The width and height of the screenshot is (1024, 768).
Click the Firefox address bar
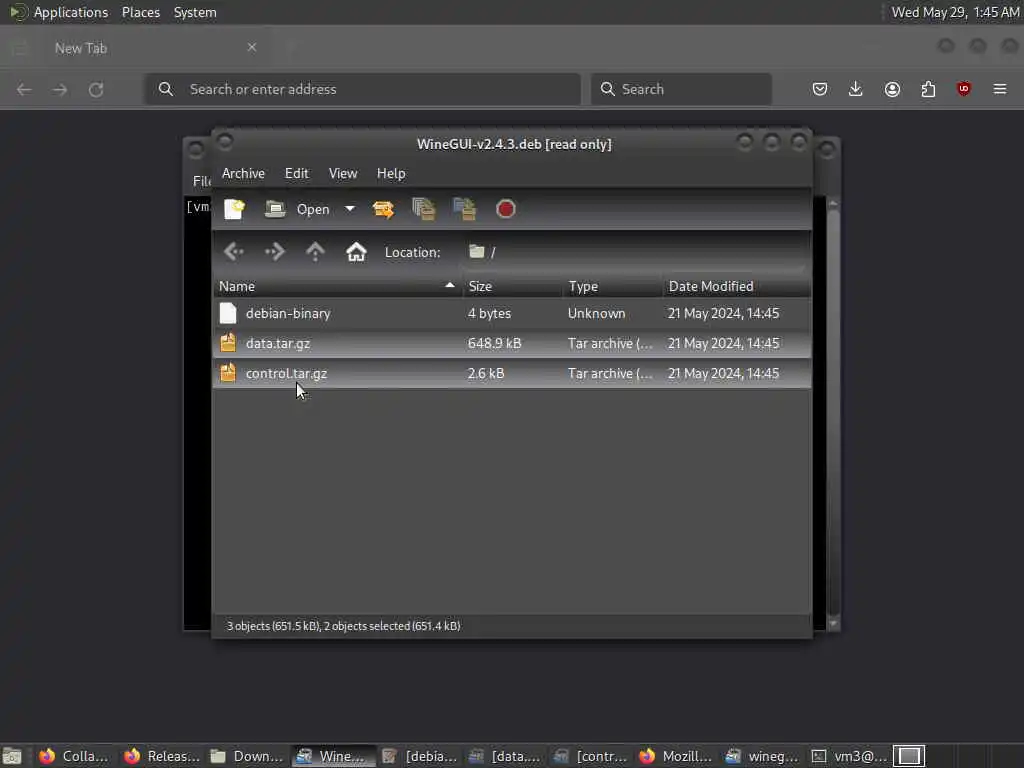[362, 89]
